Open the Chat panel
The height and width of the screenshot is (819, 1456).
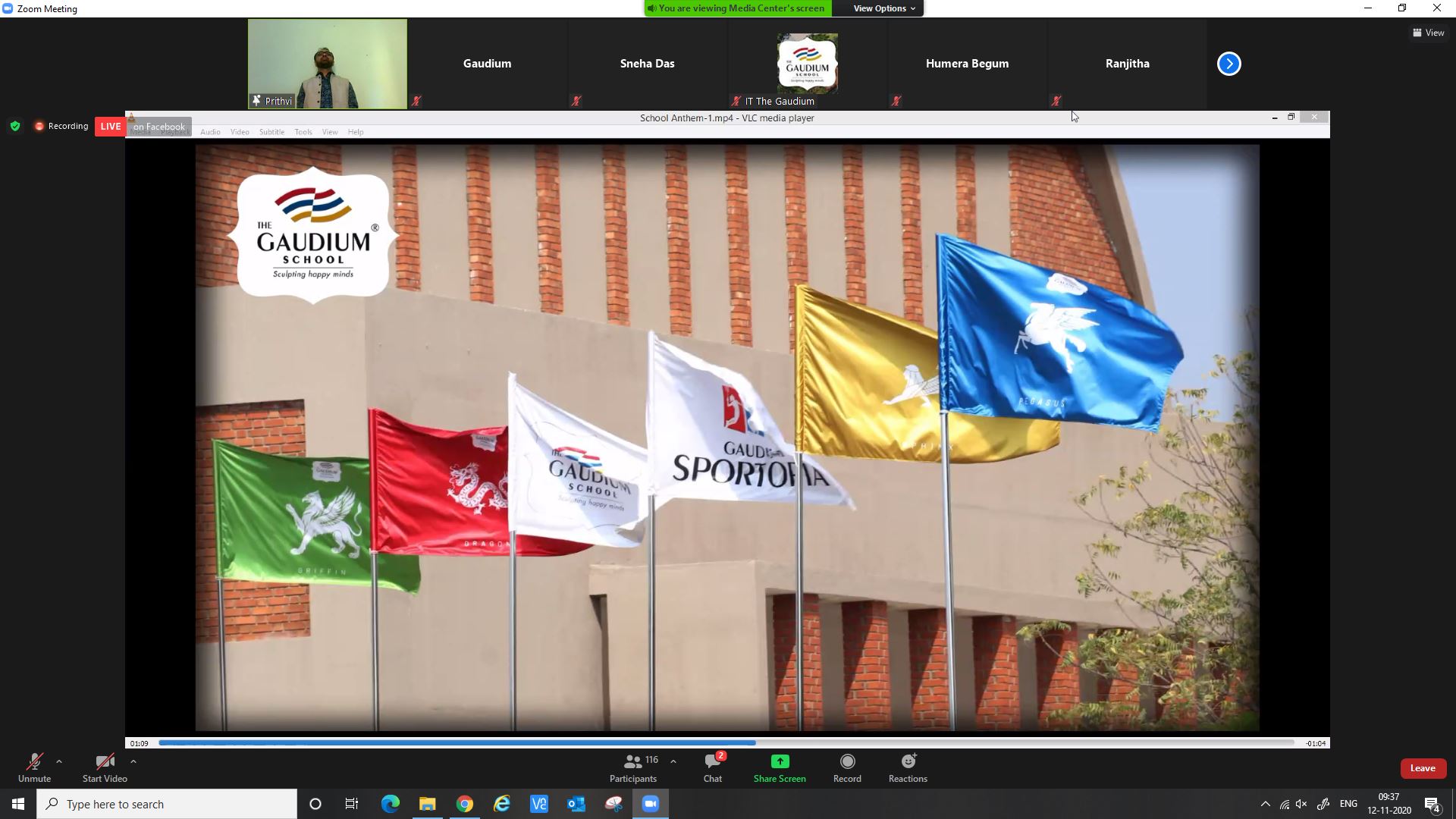tap(713, 767)
